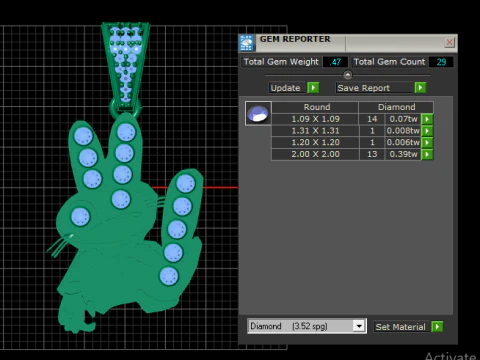Image resolution: width=480 pixels, height=360 pixels.
Task: Click green arrow on the 0.39tw row
Action: click(x=427, y=154)
